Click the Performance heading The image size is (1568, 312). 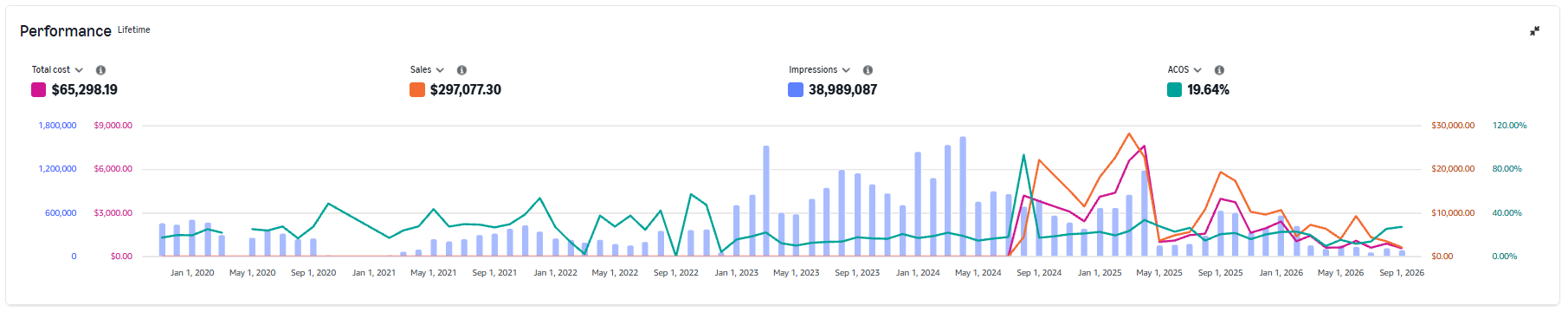click(66, 31)
